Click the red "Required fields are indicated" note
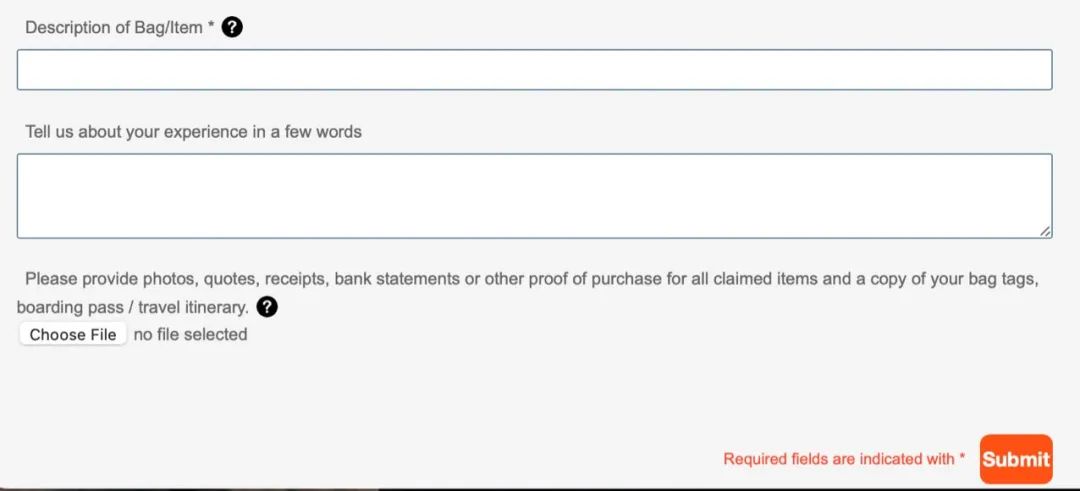 (x=838, y=459)
